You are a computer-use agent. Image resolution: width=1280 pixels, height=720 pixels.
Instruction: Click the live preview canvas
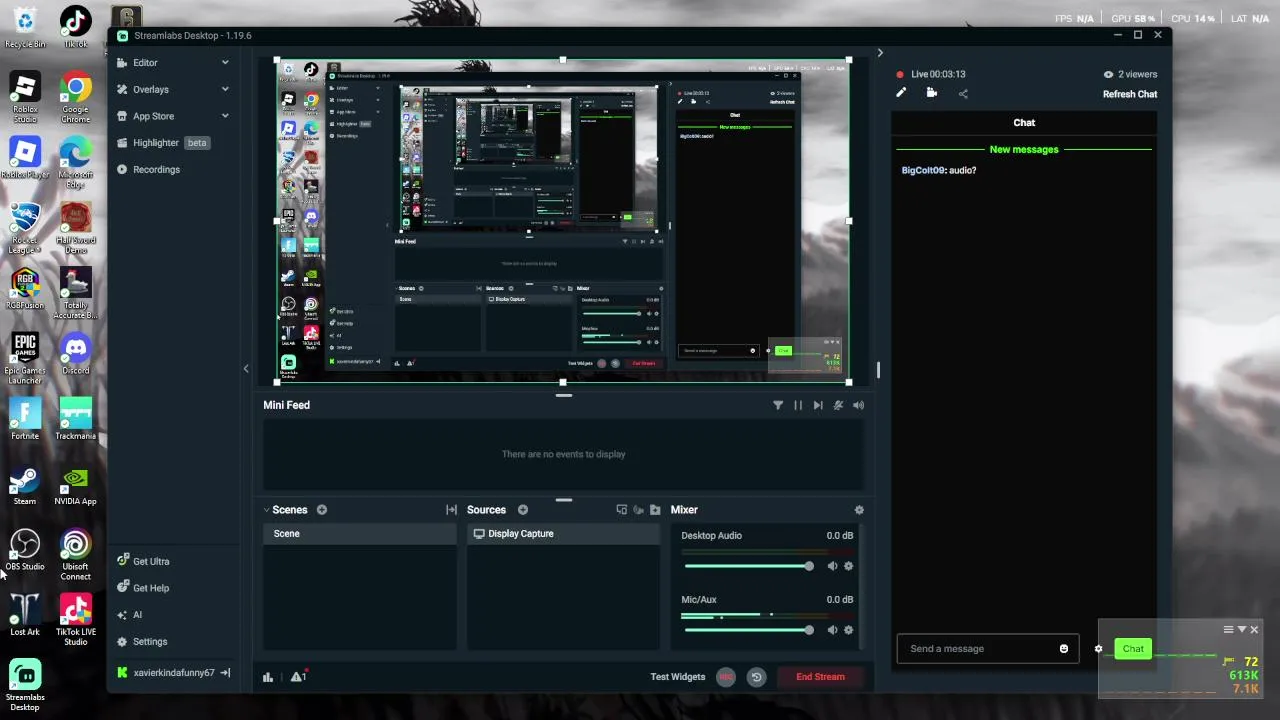point(563,221)
